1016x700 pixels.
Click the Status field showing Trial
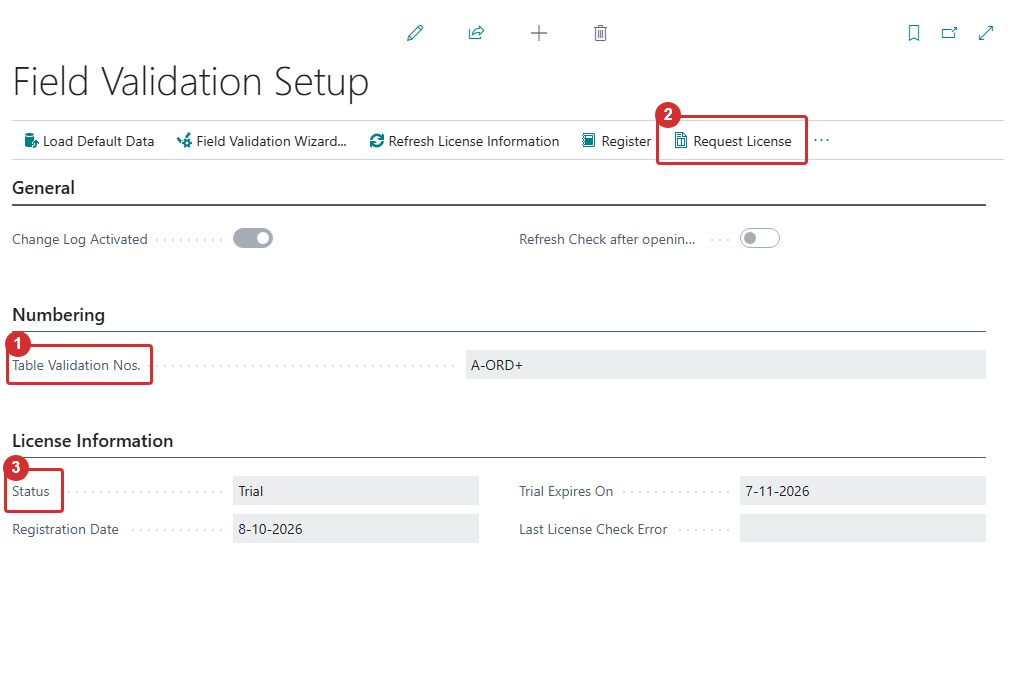(x=356, y=491)
